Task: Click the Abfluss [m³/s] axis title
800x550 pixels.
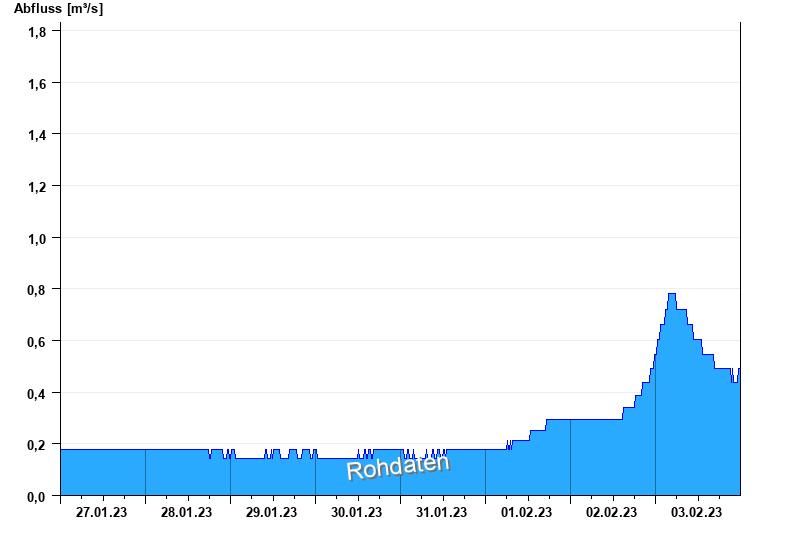Action: point(58,9)
